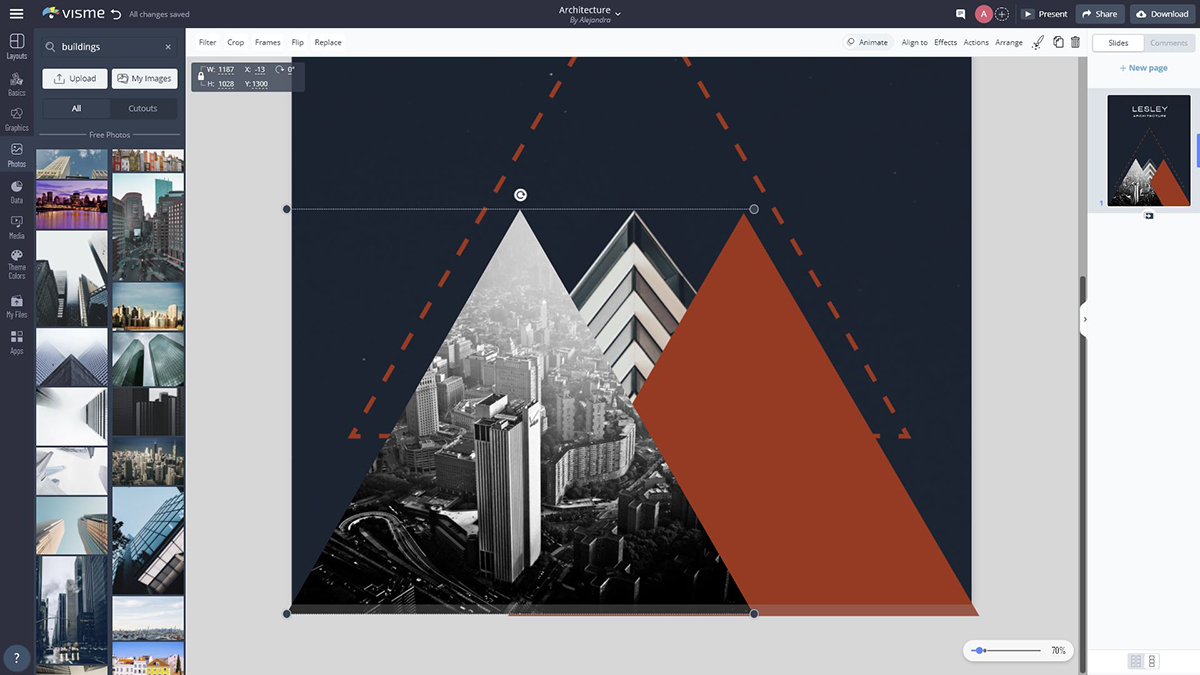Screen dimensions: 1200x675
Task: Click the Animate button
Action: 867,42
